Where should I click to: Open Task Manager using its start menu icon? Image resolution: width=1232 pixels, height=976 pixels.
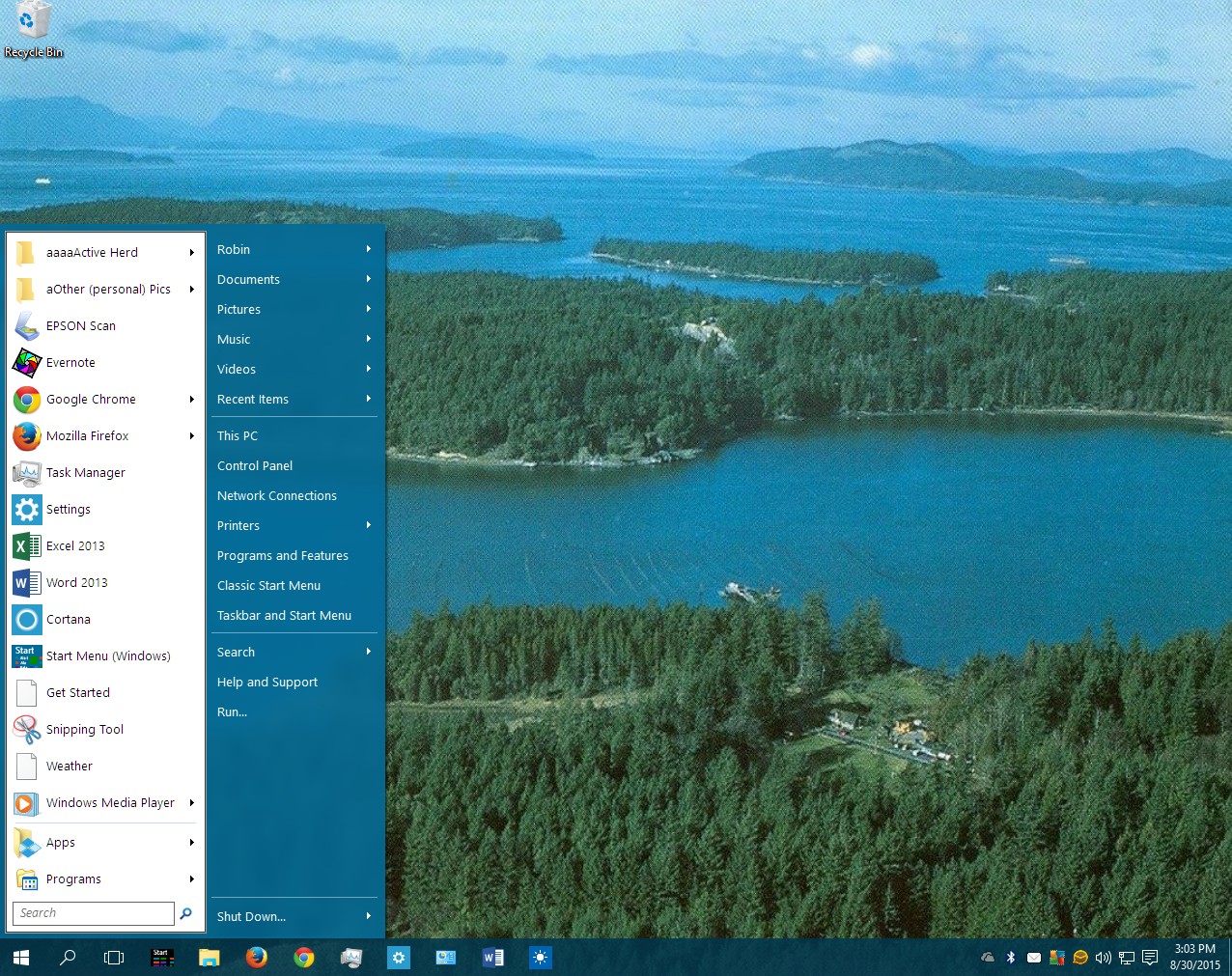26,473
